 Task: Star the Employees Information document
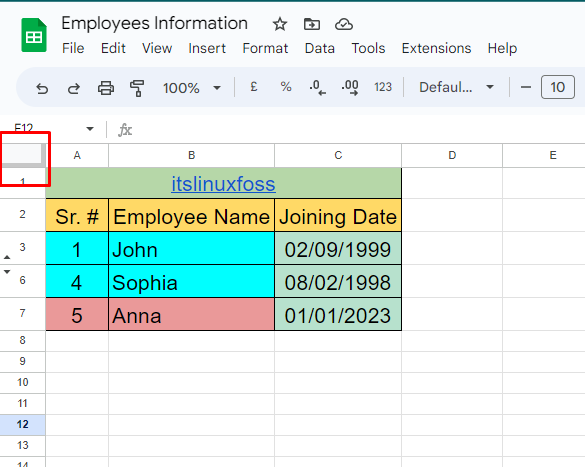click(279, 25)
